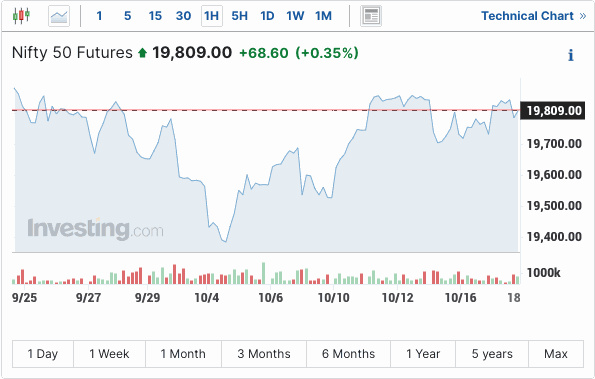Open the Technical Chart link

(x=534, y=16)
